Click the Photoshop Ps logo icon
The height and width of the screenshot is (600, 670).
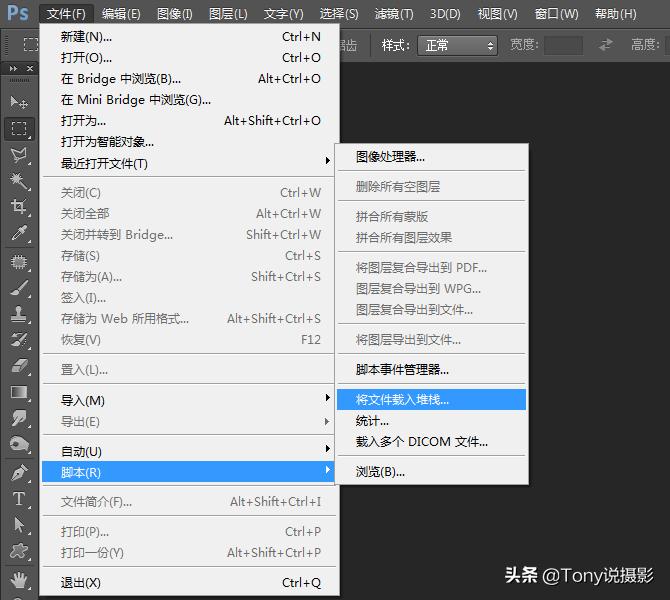click(x=18, y=14)
